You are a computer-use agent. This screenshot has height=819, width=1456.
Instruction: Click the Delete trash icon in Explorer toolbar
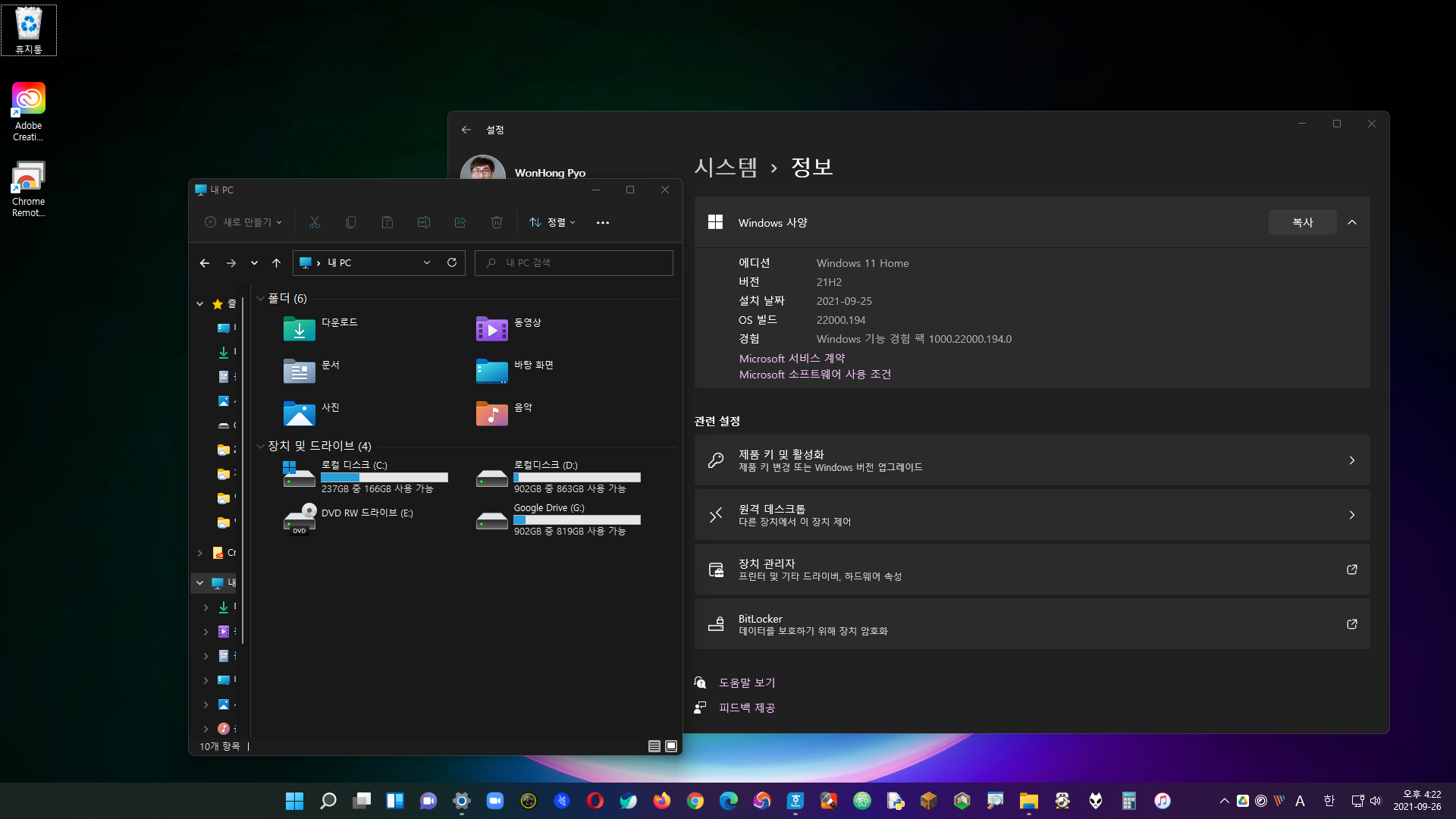pos(497,222)
